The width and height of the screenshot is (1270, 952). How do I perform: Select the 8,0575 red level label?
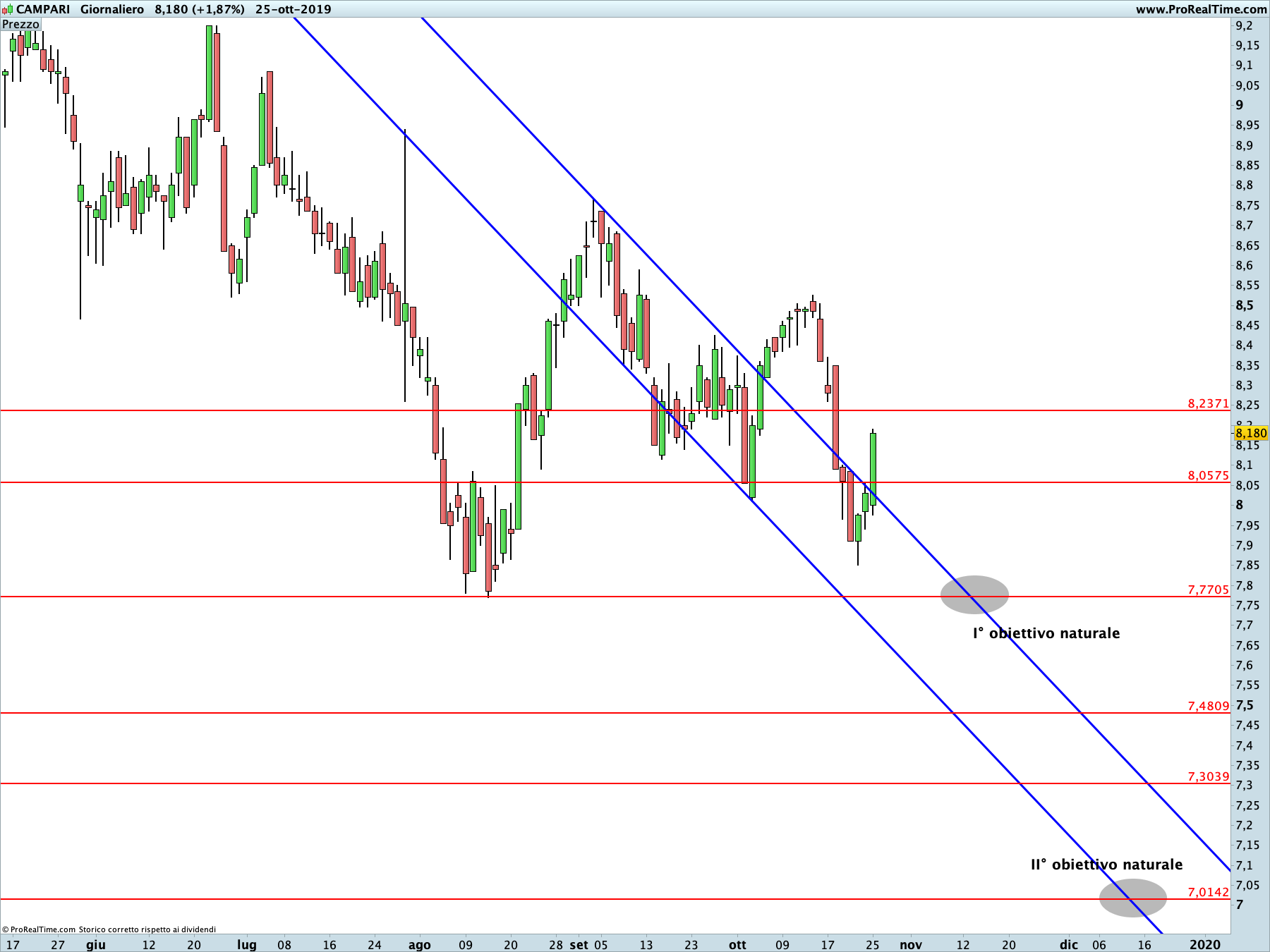[1208, 475]
